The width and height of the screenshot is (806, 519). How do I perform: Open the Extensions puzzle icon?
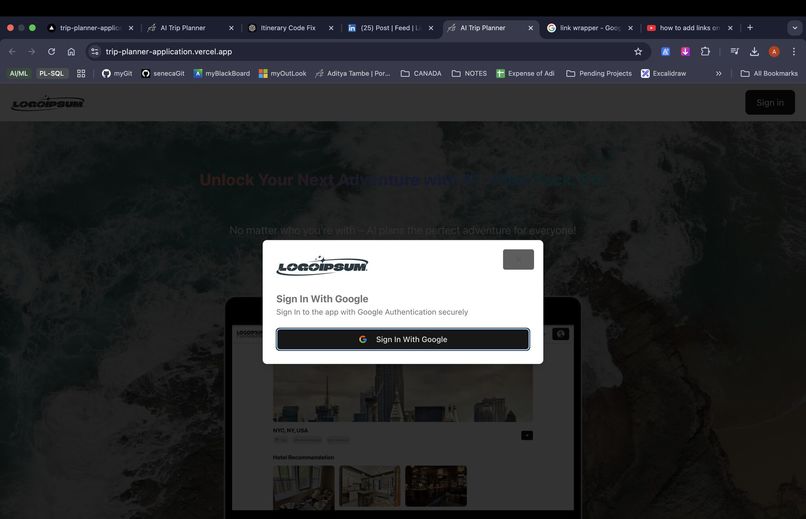pos(705,51)
